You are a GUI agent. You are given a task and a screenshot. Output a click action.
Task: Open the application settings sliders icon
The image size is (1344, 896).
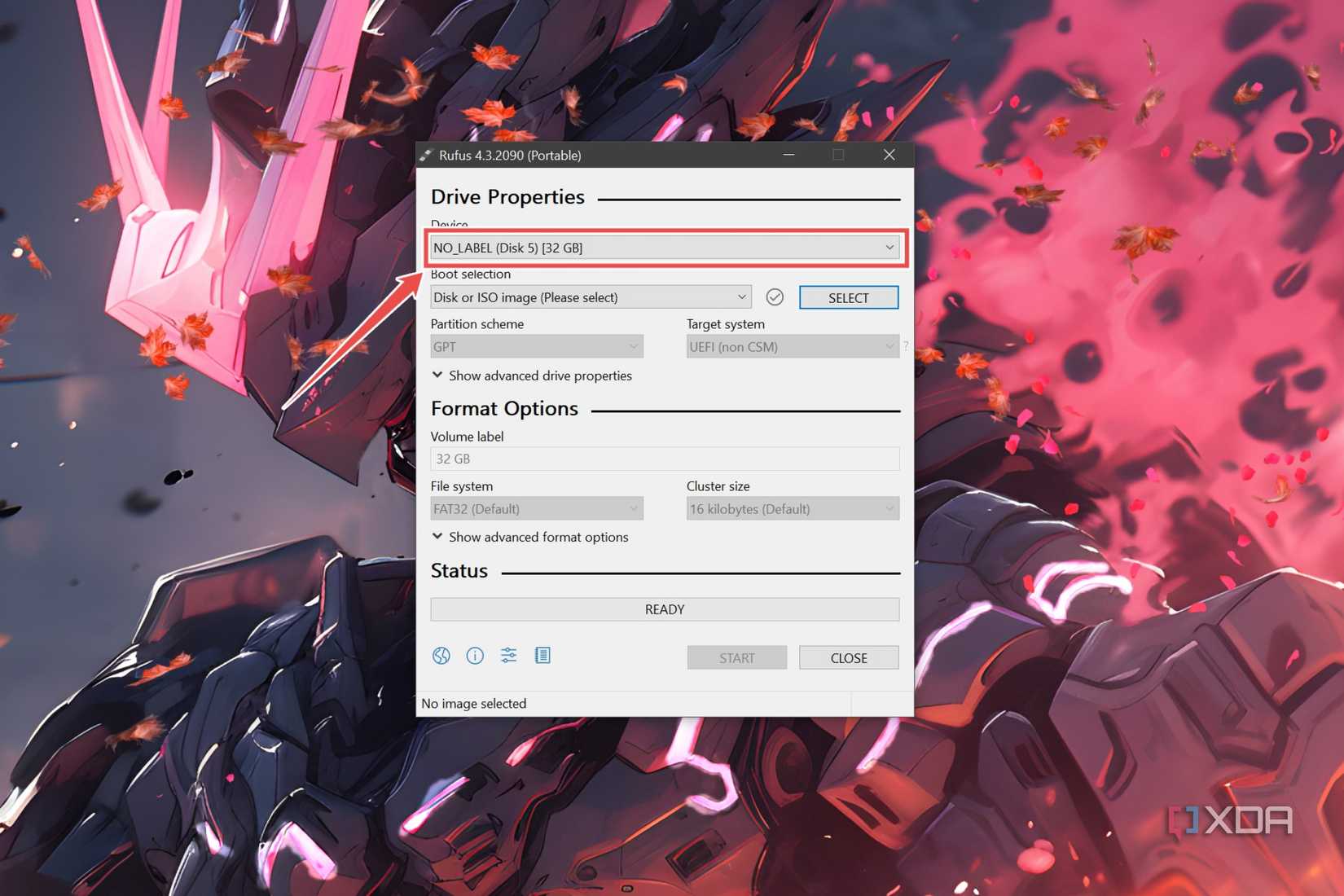coord(509,656)
